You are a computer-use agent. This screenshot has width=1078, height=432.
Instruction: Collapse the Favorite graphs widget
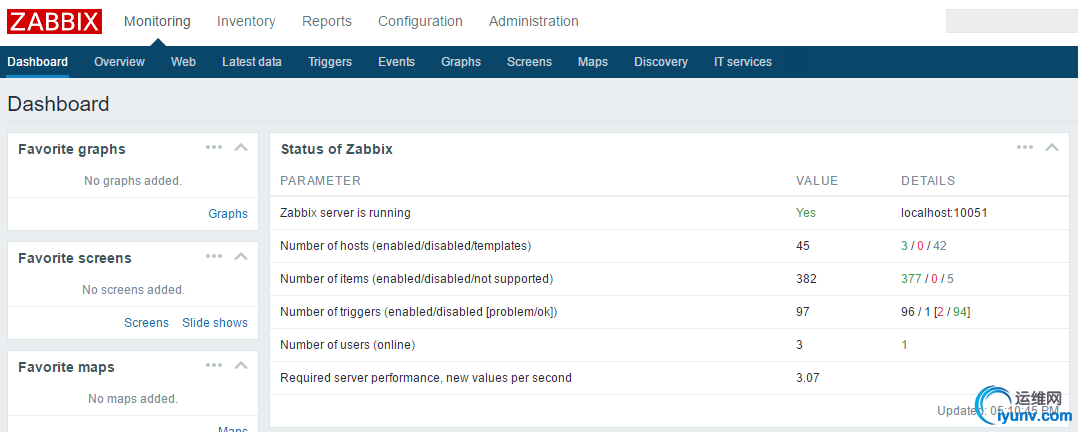pyautogui.click(x=240, y=147)
